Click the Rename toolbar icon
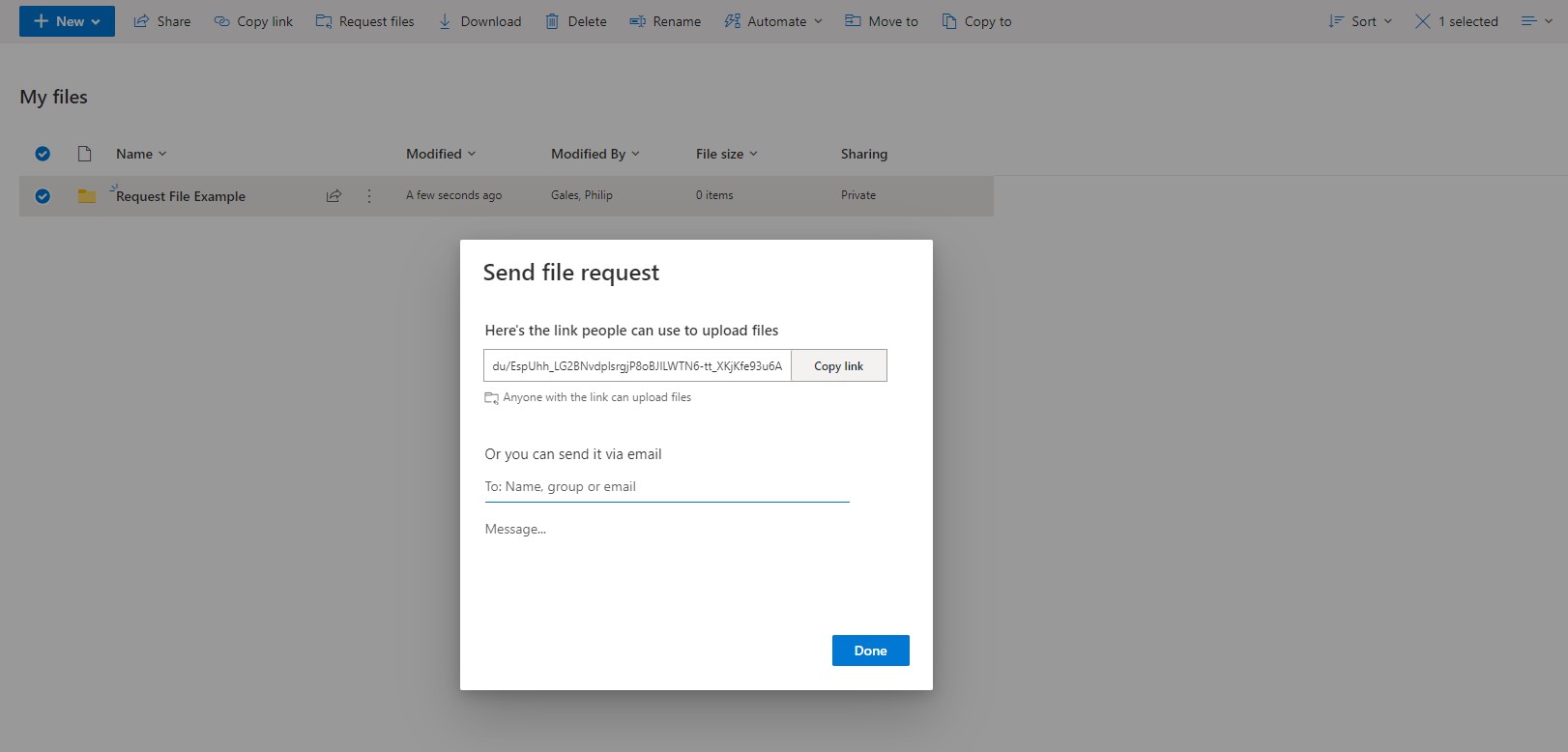Viewport: 1568px width, 752px height. [637, 21]
